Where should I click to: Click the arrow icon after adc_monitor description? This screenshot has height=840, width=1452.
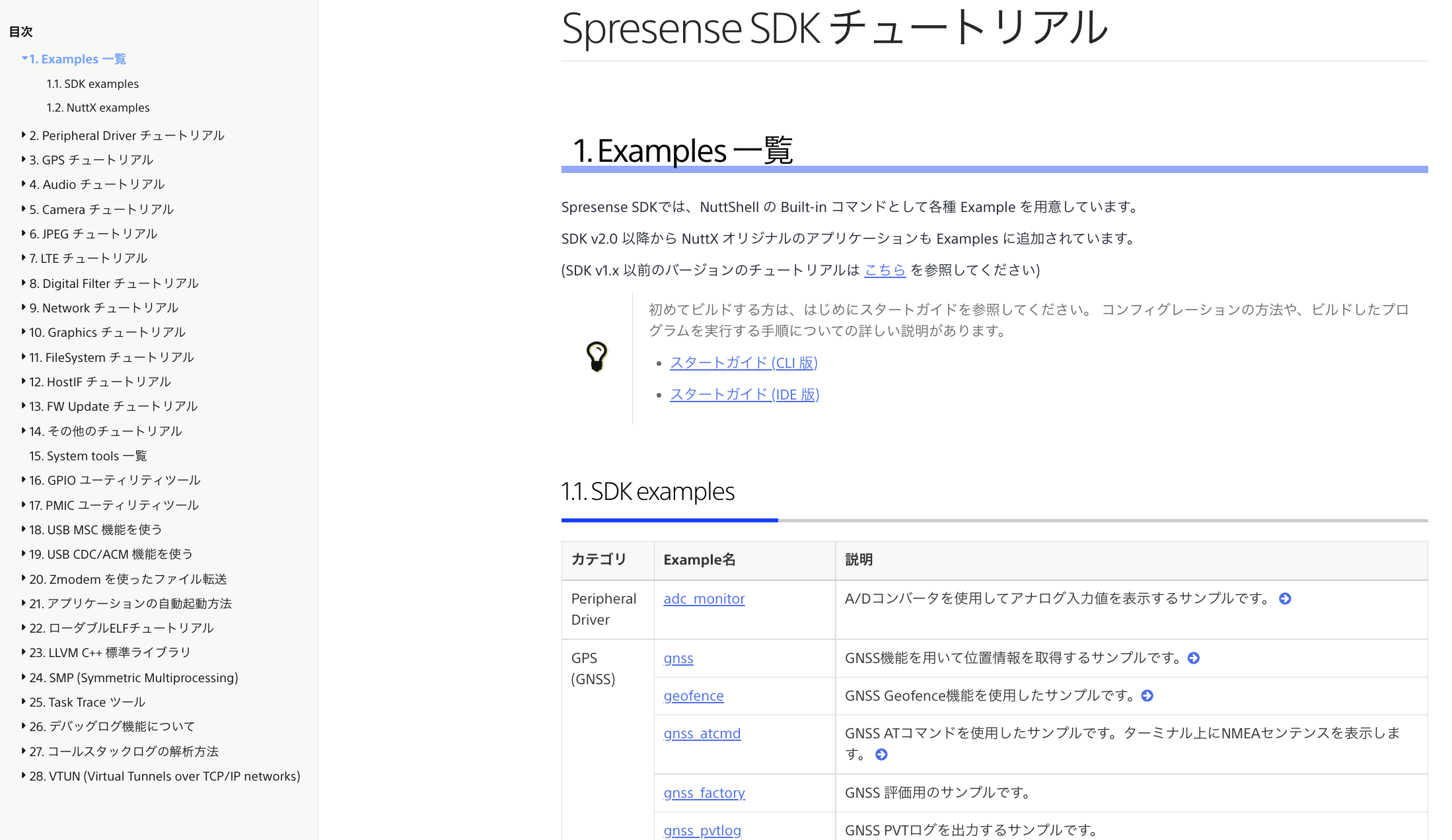tap(1284, 599)
